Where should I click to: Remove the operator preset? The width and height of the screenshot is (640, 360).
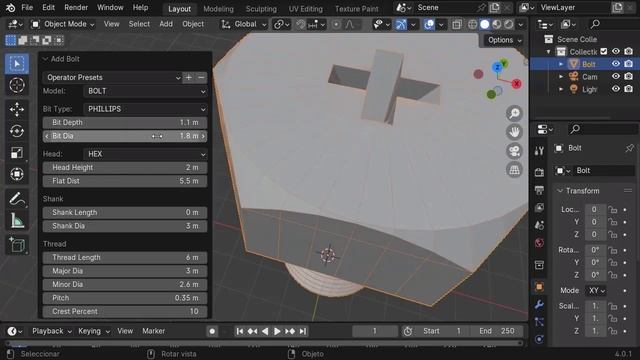(201, 77)
